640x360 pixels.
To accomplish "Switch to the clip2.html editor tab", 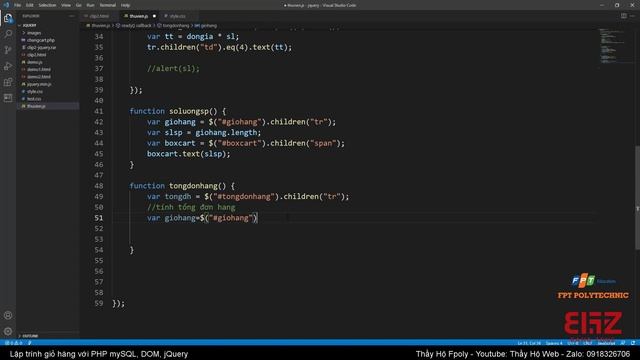I will 99,16.
